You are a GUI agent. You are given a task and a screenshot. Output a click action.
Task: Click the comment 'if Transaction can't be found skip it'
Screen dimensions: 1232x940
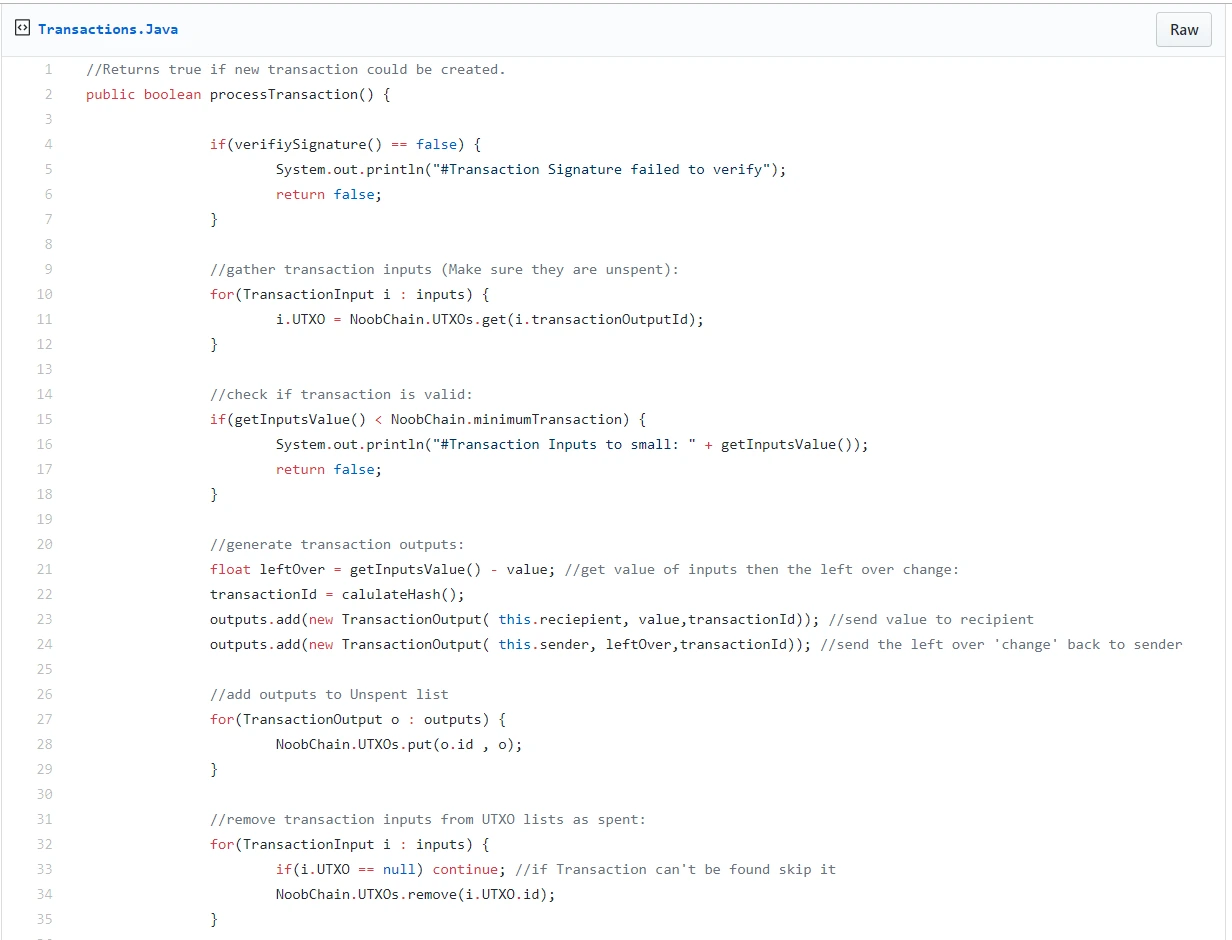(x=676, y=869)
